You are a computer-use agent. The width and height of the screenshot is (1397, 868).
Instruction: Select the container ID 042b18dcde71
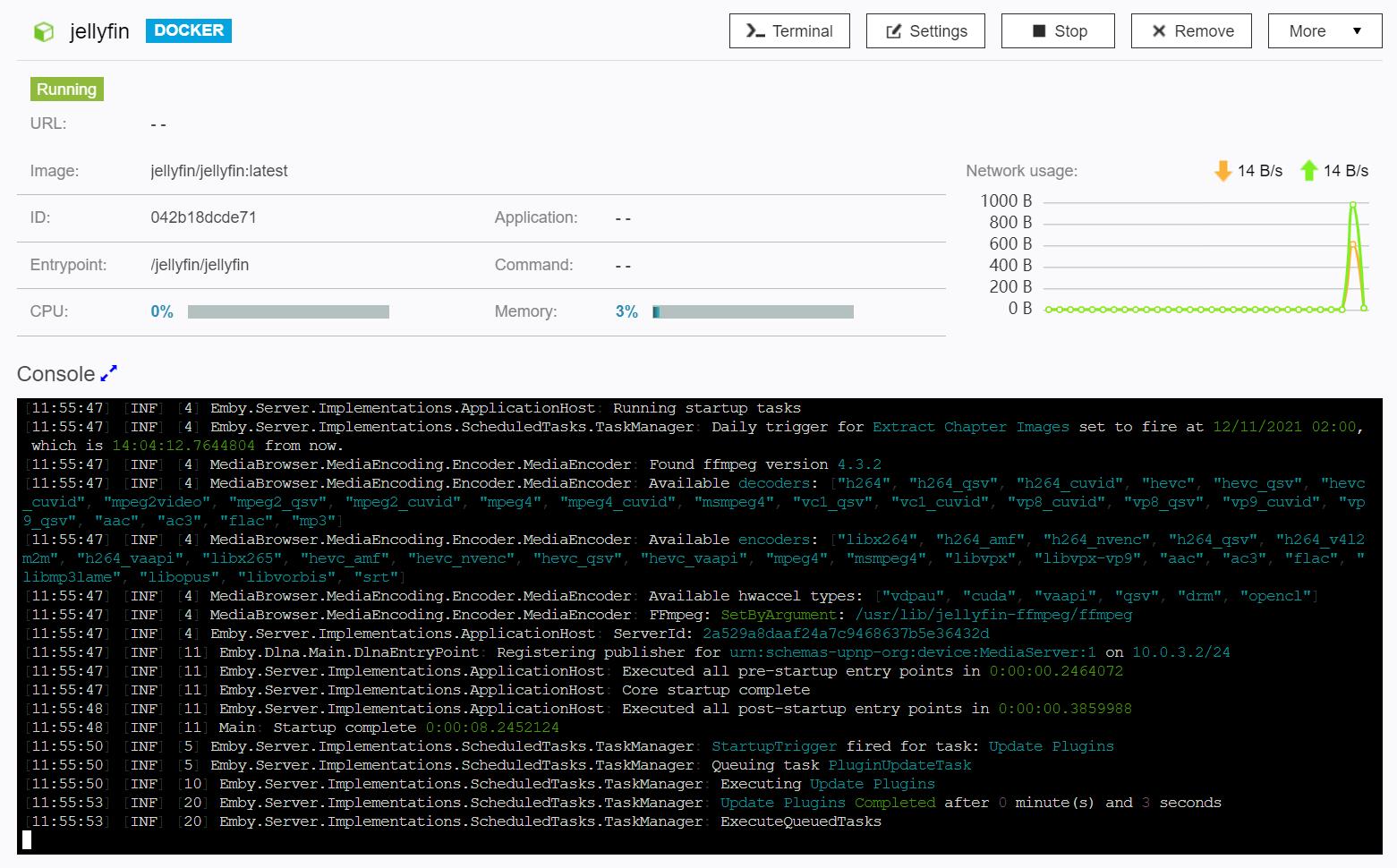pyautogui.click(x=203, y=217)
